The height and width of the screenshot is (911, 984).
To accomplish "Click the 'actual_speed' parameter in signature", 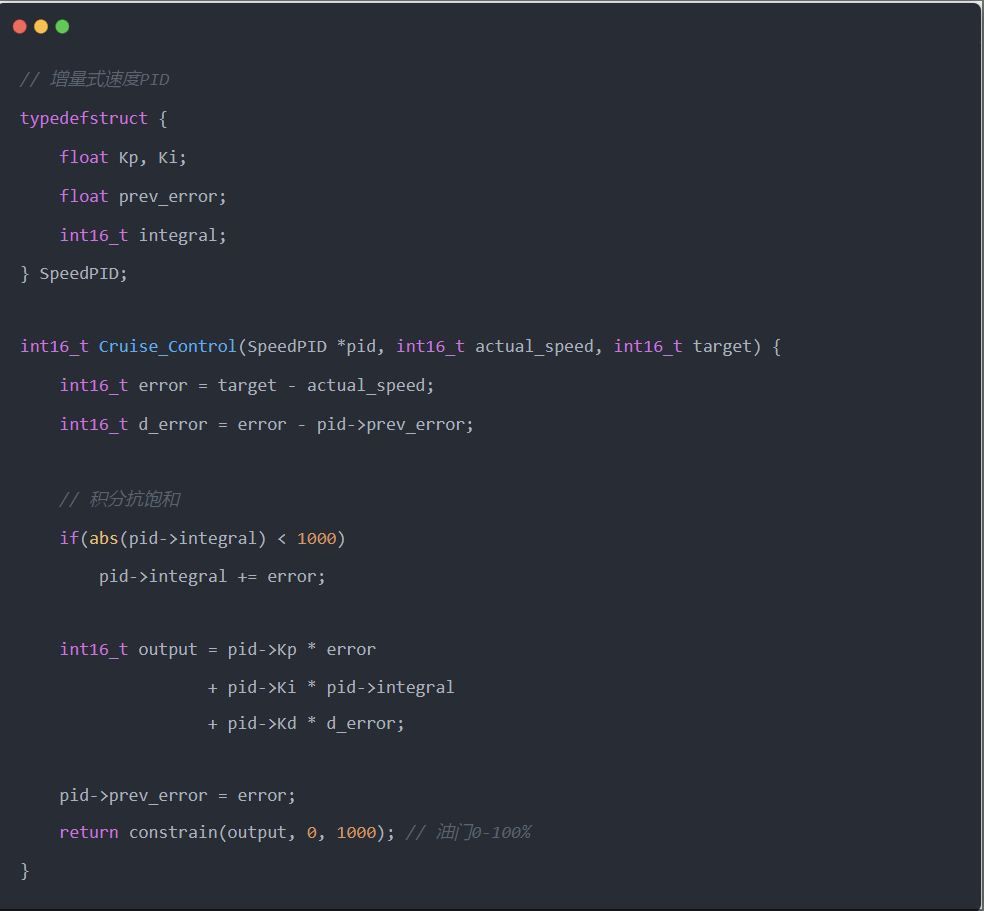I will [534, 346].
